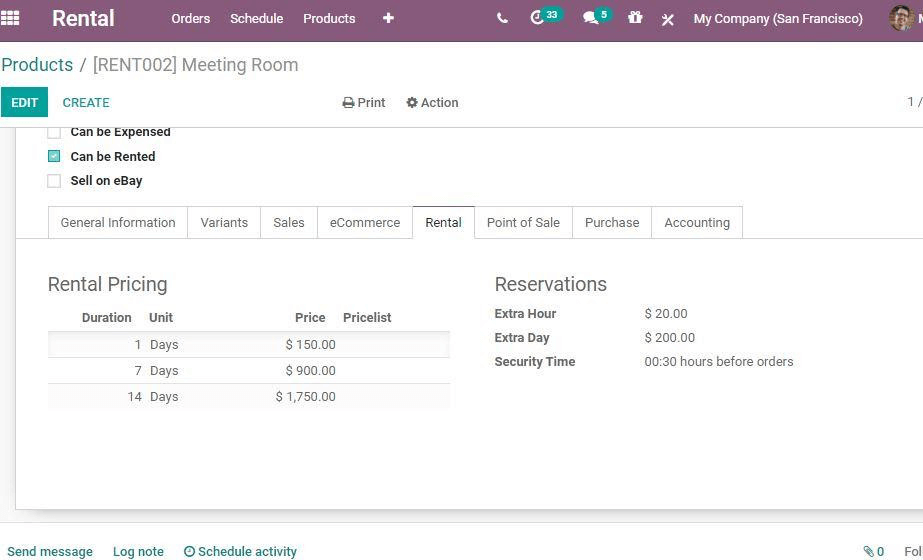The width and height of the screenshot is (923, 560).
Task: Click the user avatar picture
Action: 901,18
